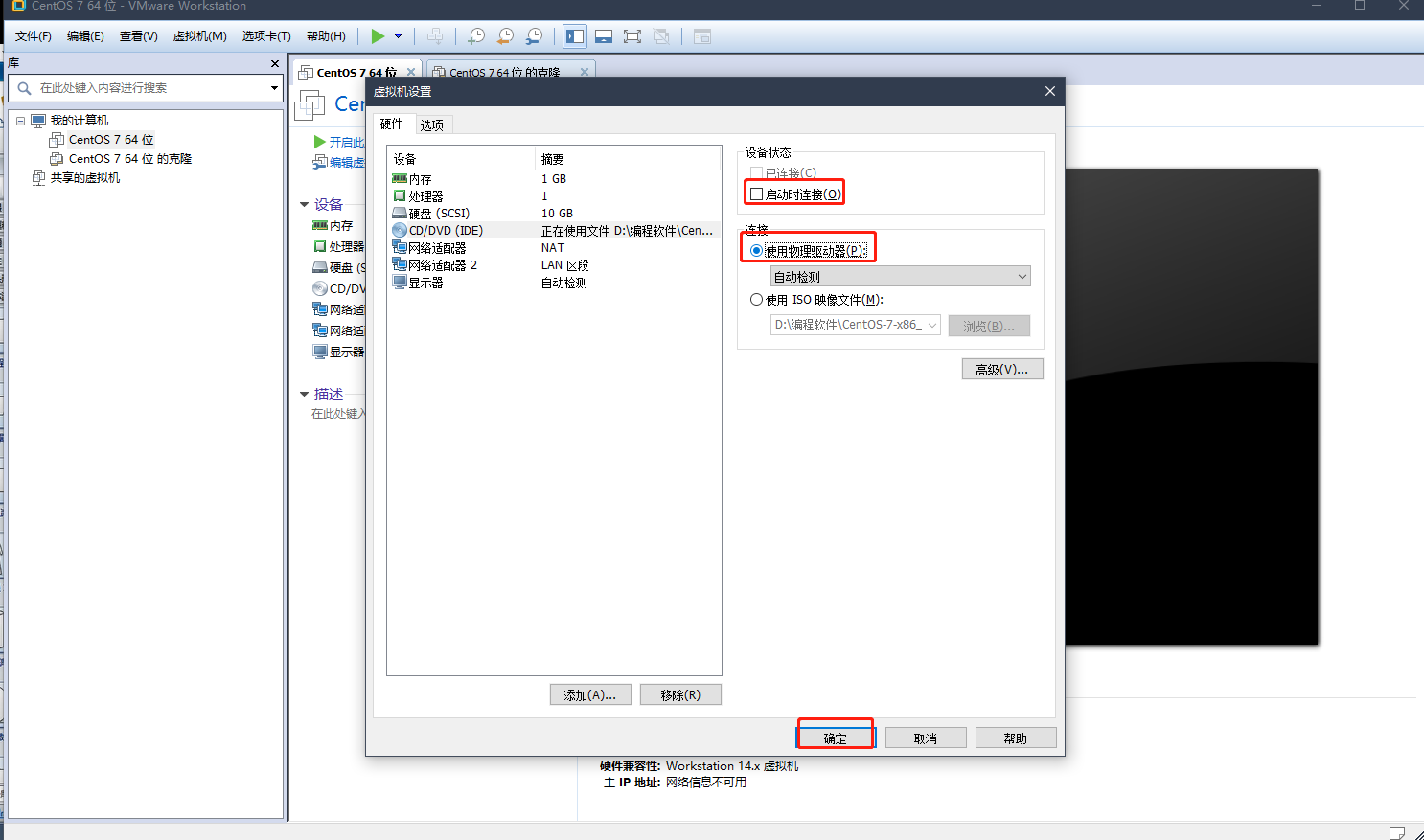
Task: Click the send Ctrl+Alt+Del toolbar icon
Action: pos(435,36)
